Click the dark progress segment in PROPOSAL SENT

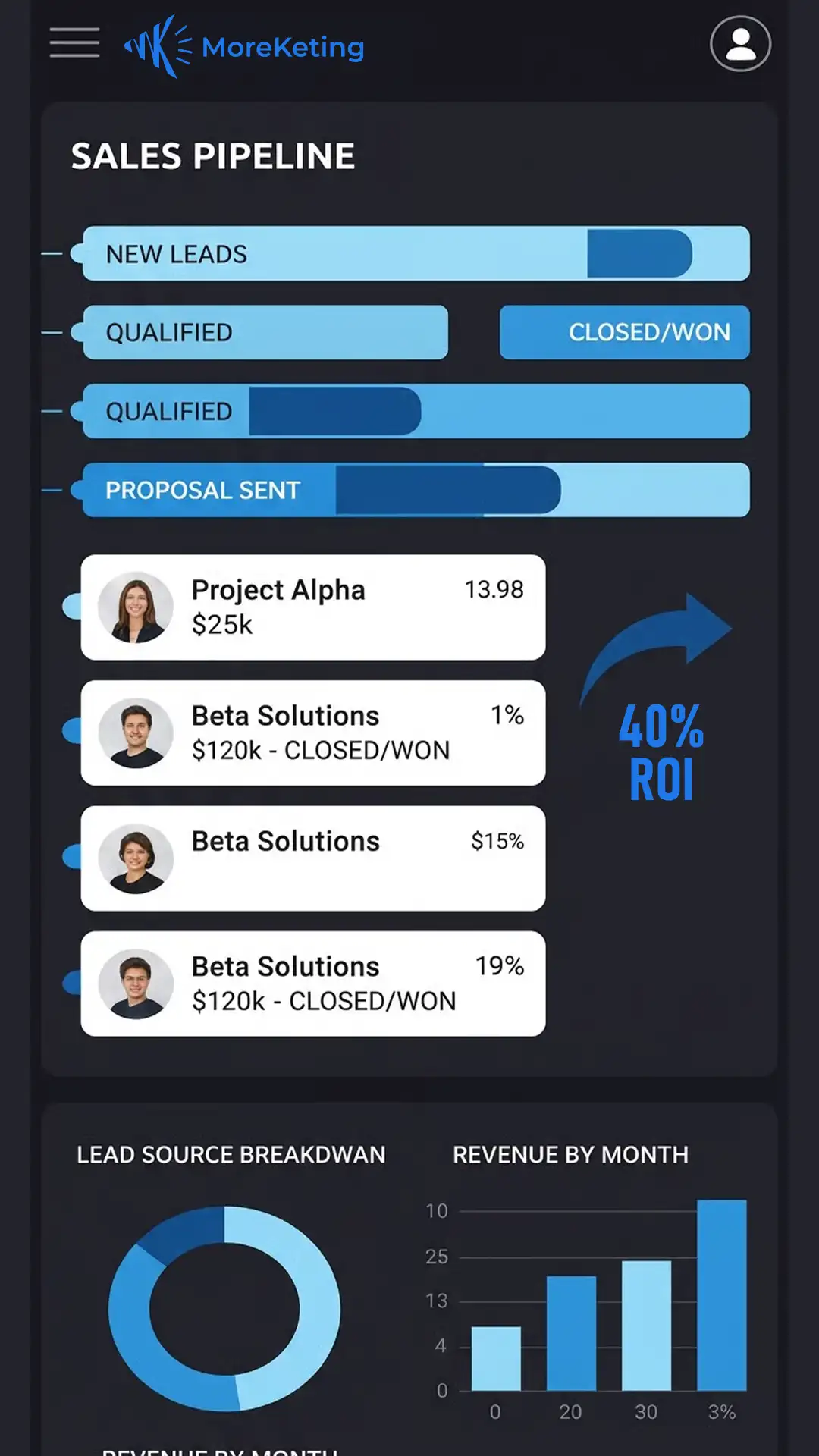pyautogui.click(x=447, y=490)
